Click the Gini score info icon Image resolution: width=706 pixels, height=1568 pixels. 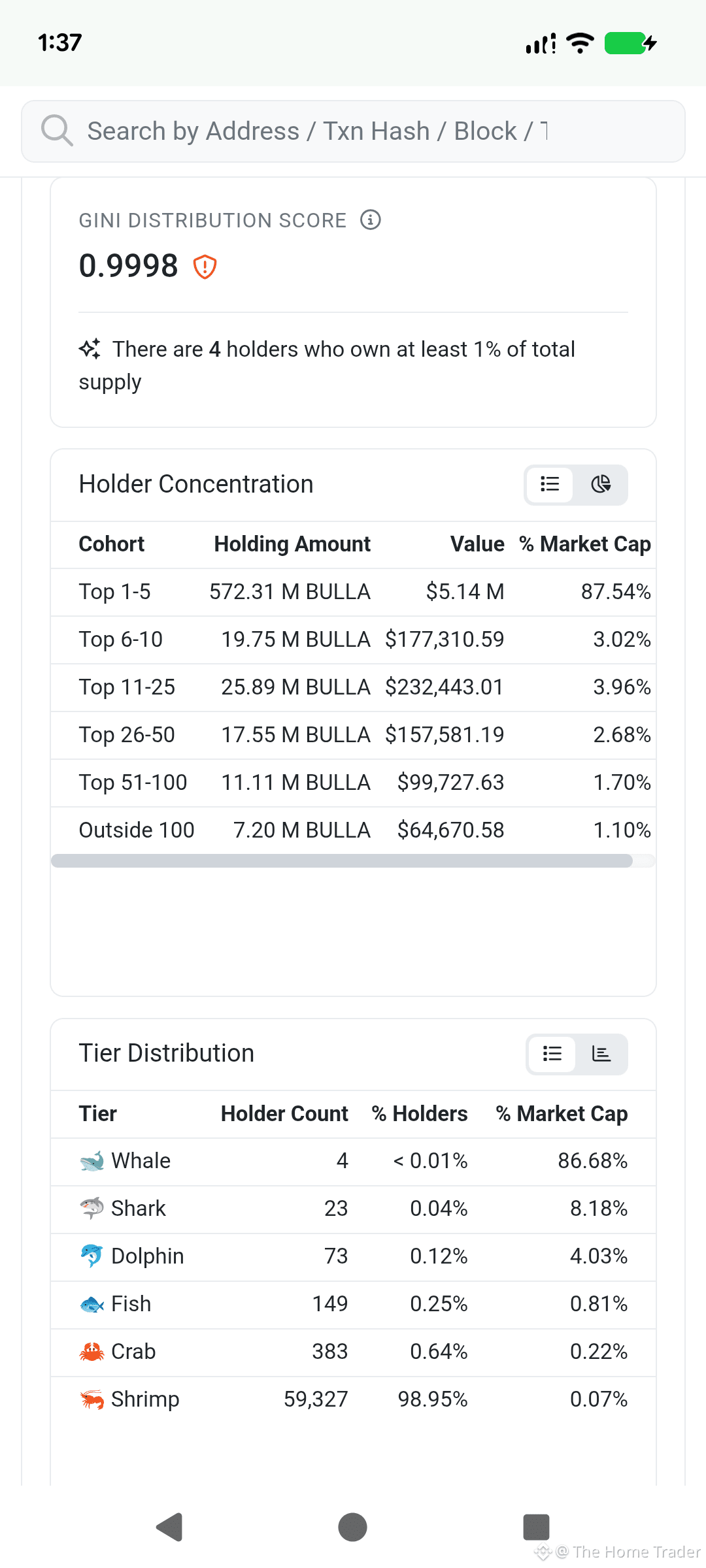pos(371,220)
